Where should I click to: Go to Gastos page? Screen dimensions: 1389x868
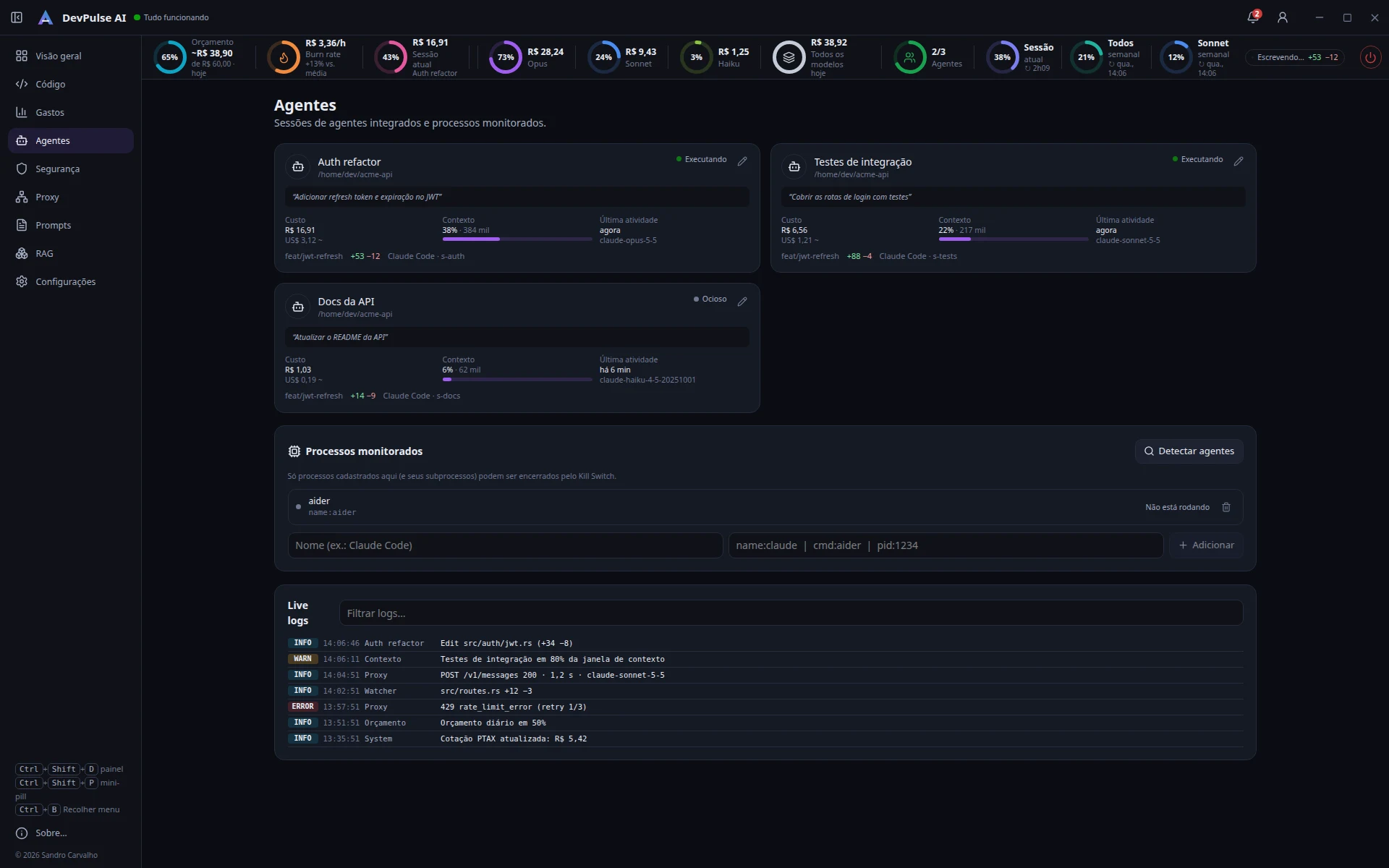point(71,112)
